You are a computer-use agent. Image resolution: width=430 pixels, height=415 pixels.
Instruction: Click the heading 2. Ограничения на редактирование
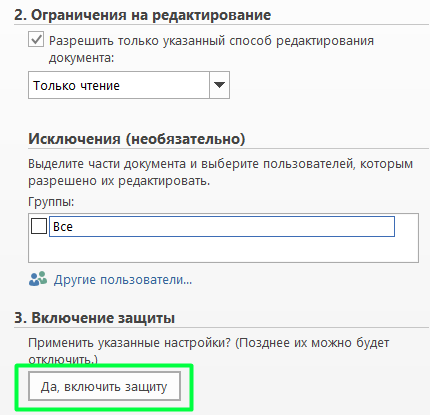click(x=142, y=15)
